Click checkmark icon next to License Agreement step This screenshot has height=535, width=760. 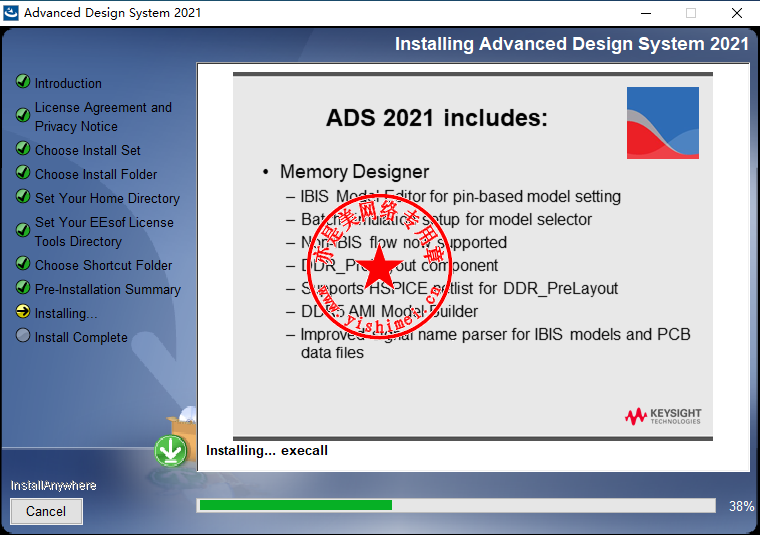click(x=23, y=115)
